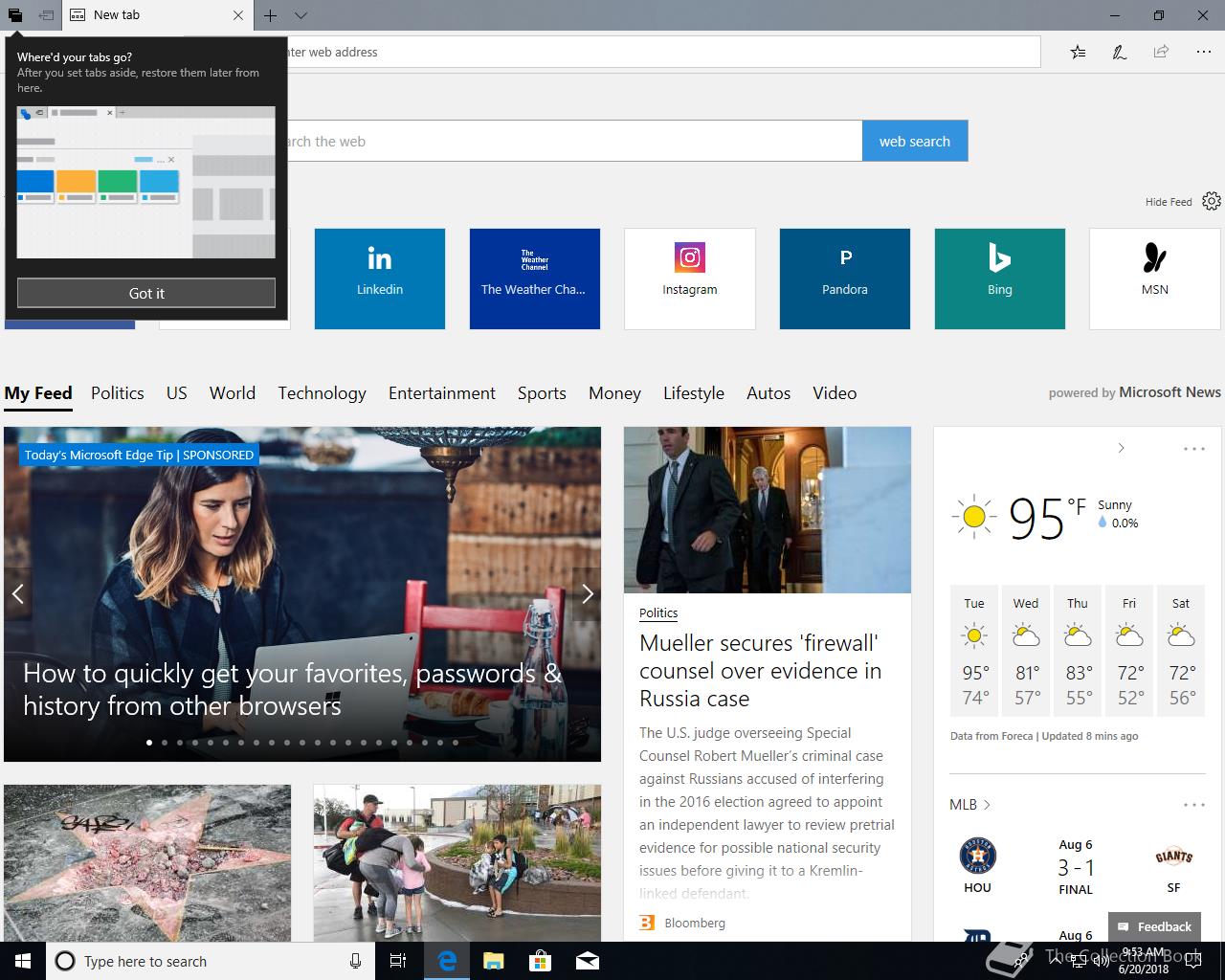This screenshot has width=1225, height=980.
Task: Switch to the Lifestyle feed tab
Action: [x=694, y=393]
